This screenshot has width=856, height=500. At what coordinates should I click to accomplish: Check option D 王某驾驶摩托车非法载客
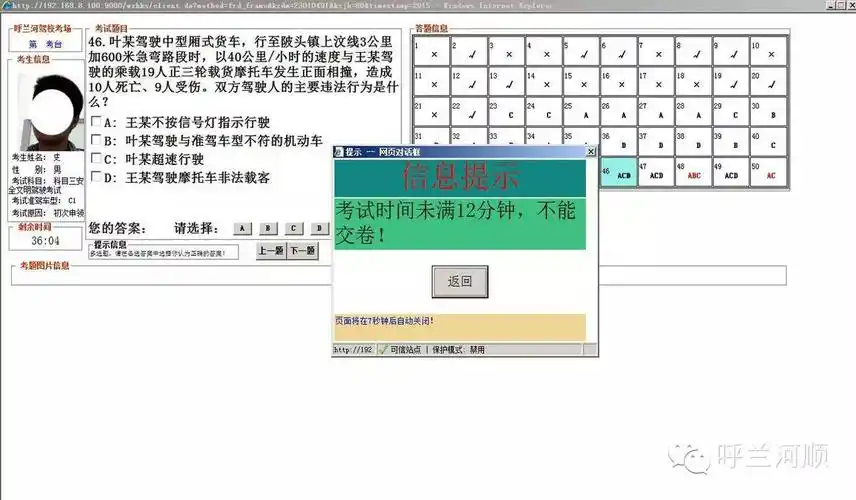pyautogui.click(x=96, y=177)
